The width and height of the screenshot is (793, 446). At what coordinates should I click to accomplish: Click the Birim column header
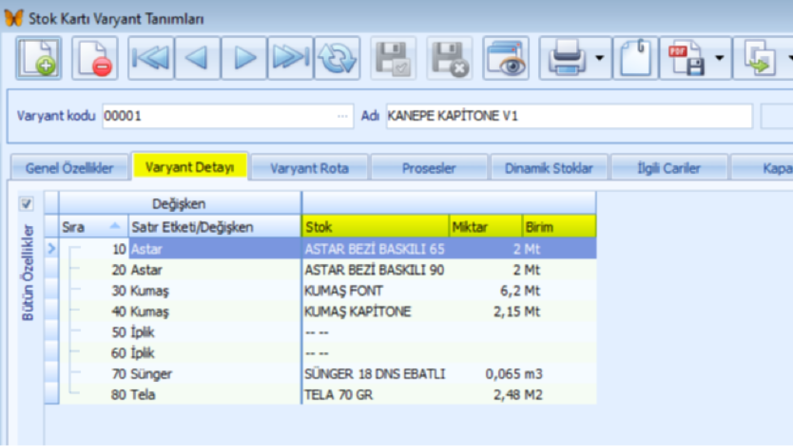[559, 227]
